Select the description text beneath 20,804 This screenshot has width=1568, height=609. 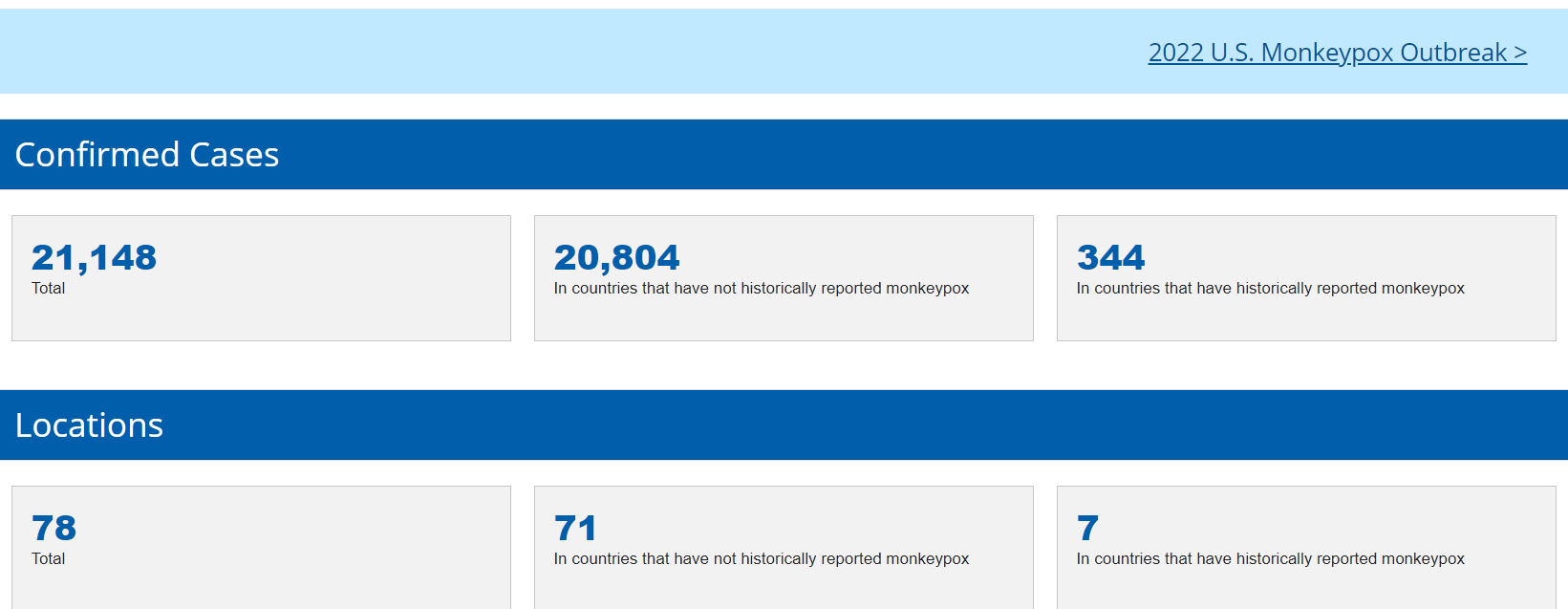[x=761, y=289]
